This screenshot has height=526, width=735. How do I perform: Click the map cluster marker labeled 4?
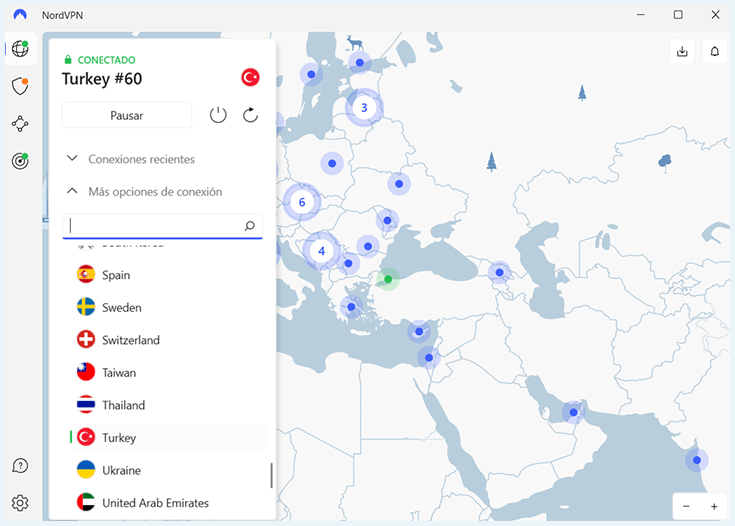coord(321,251)
